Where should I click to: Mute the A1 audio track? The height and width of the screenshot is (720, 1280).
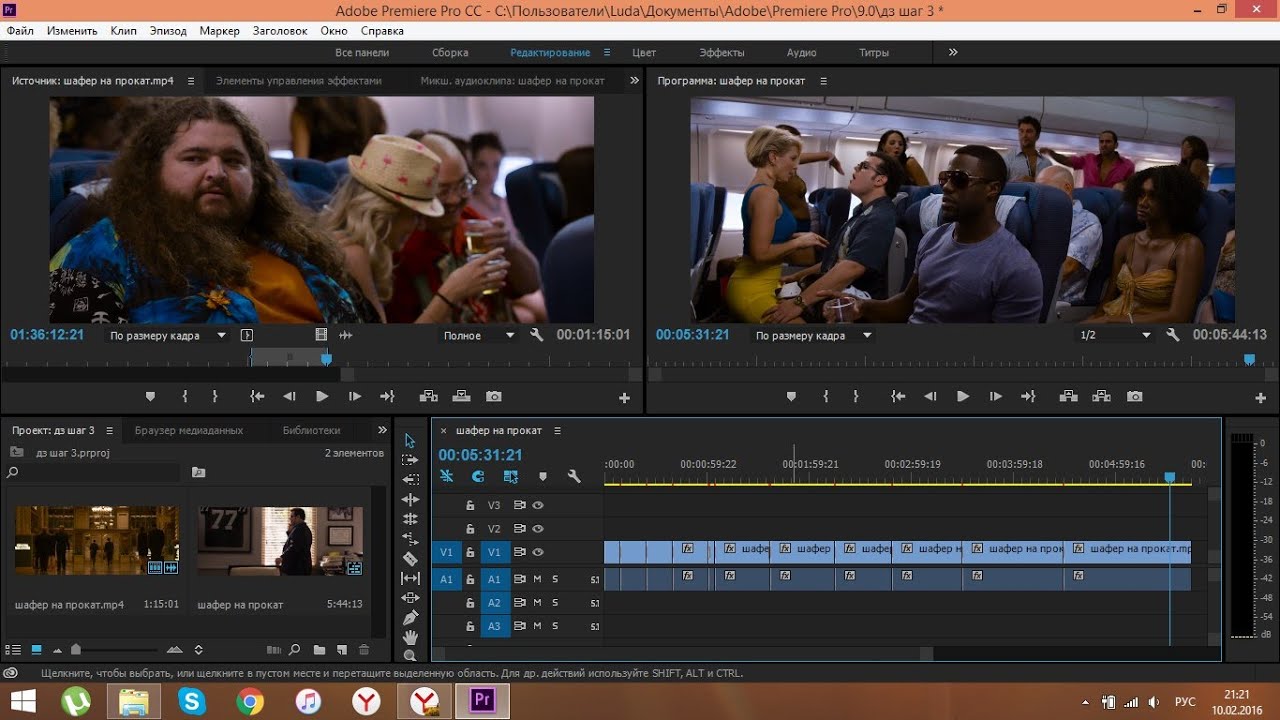[537, 579]
